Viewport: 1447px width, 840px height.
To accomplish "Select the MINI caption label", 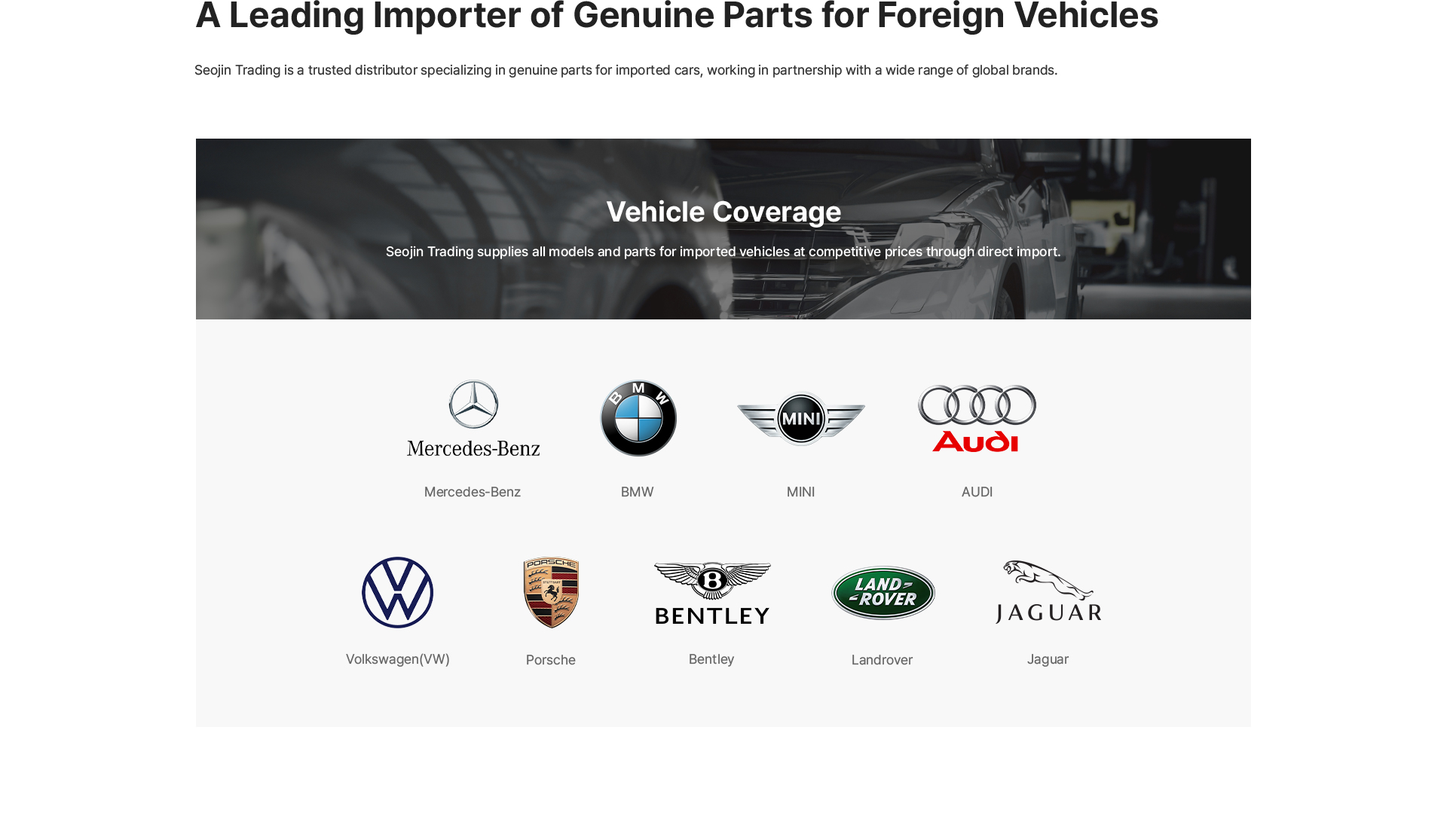I will coord(801,492).
